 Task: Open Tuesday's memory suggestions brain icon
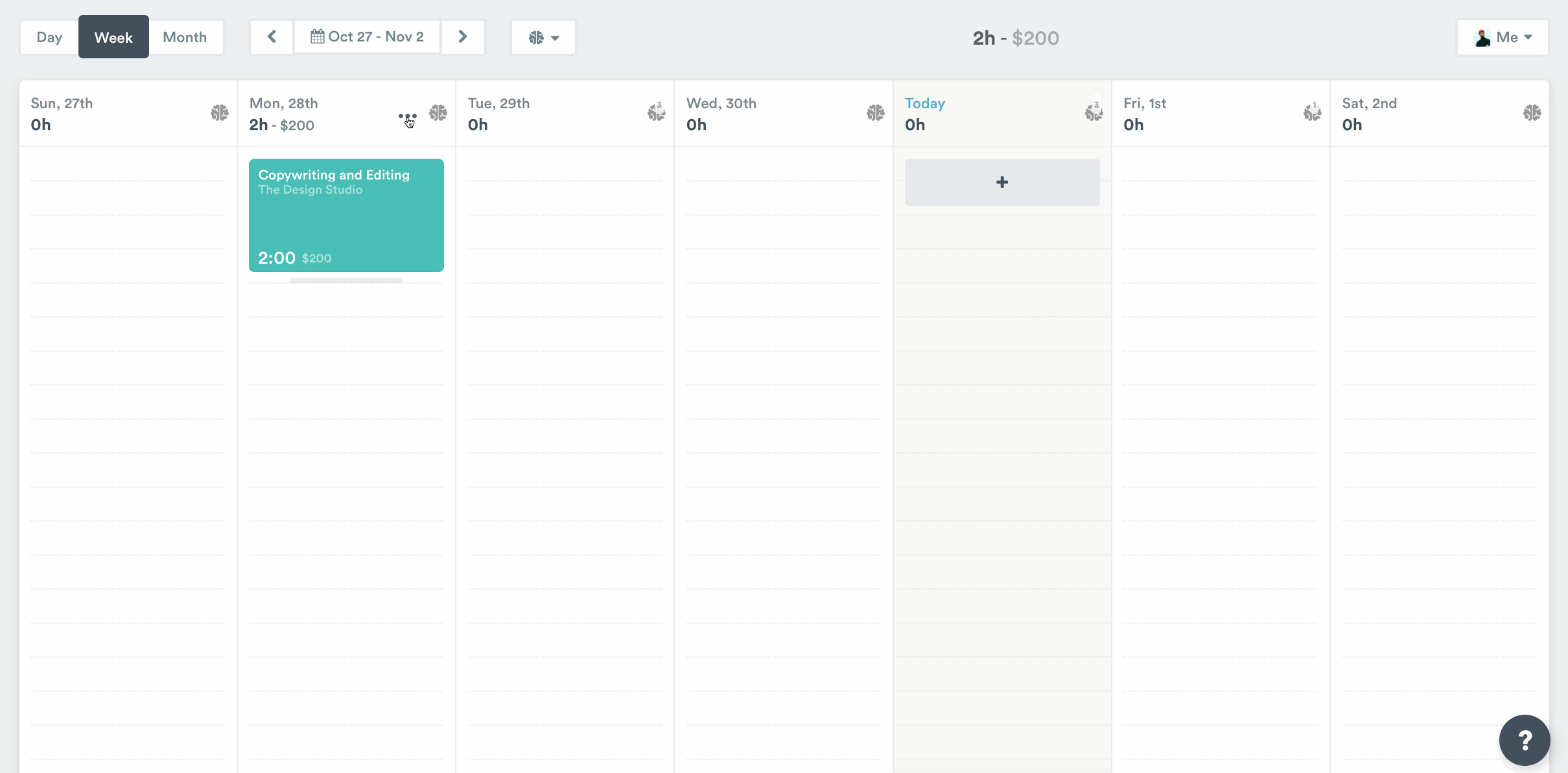pyautogui.click(x=656, y=112)
